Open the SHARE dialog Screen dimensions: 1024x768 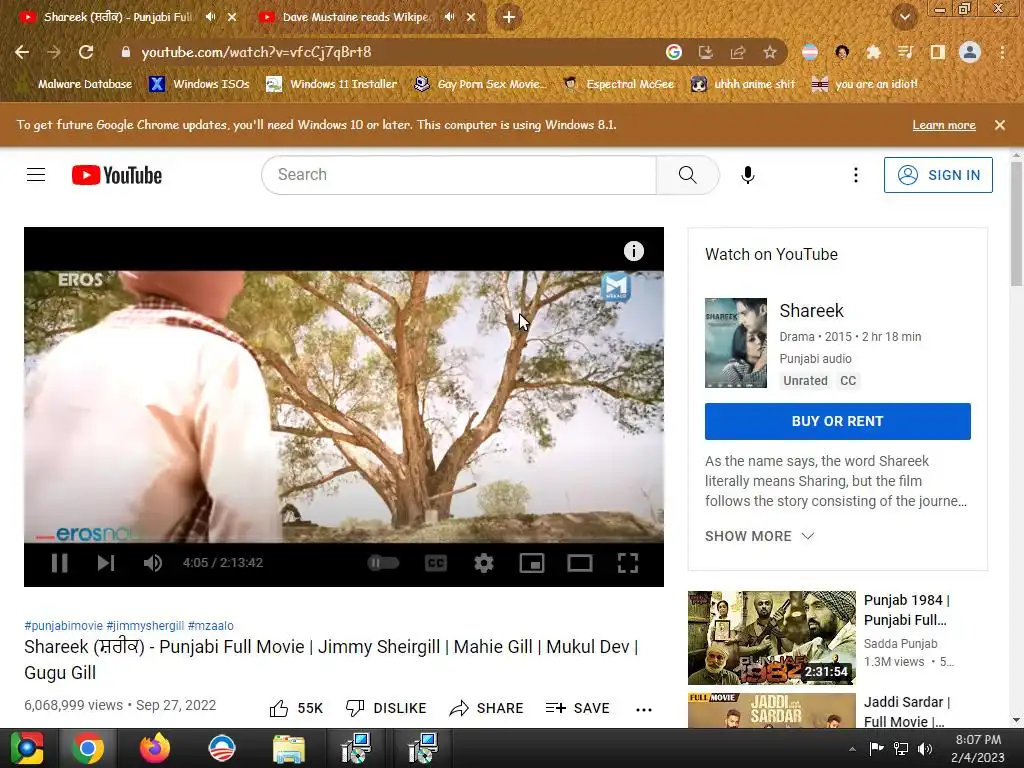coord(487,709)
